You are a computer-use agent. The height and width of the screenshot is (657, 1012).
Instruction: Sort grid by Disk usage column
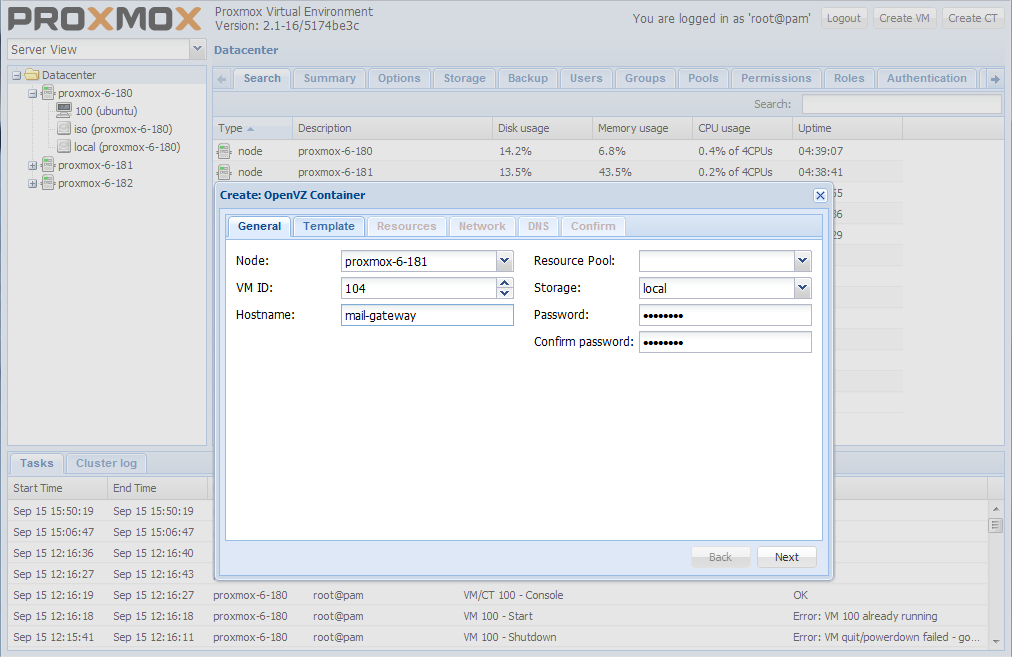[x=542, y=128]
